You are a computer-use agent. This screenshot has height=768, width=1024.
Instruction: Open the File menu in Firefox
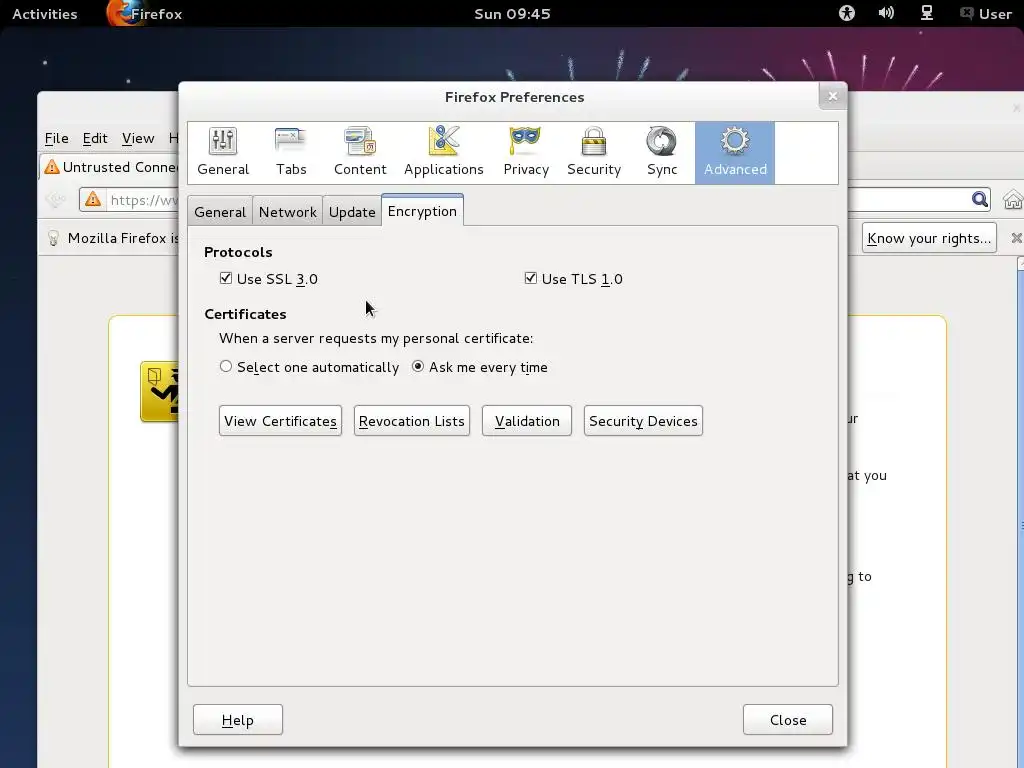pyautogui.click(x=57, y=138)
